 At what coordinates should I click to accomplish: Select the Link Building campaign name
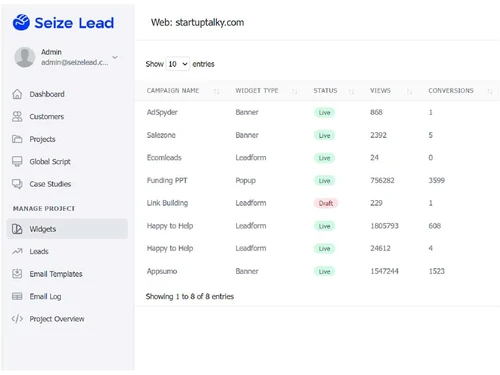pos(167,203)
